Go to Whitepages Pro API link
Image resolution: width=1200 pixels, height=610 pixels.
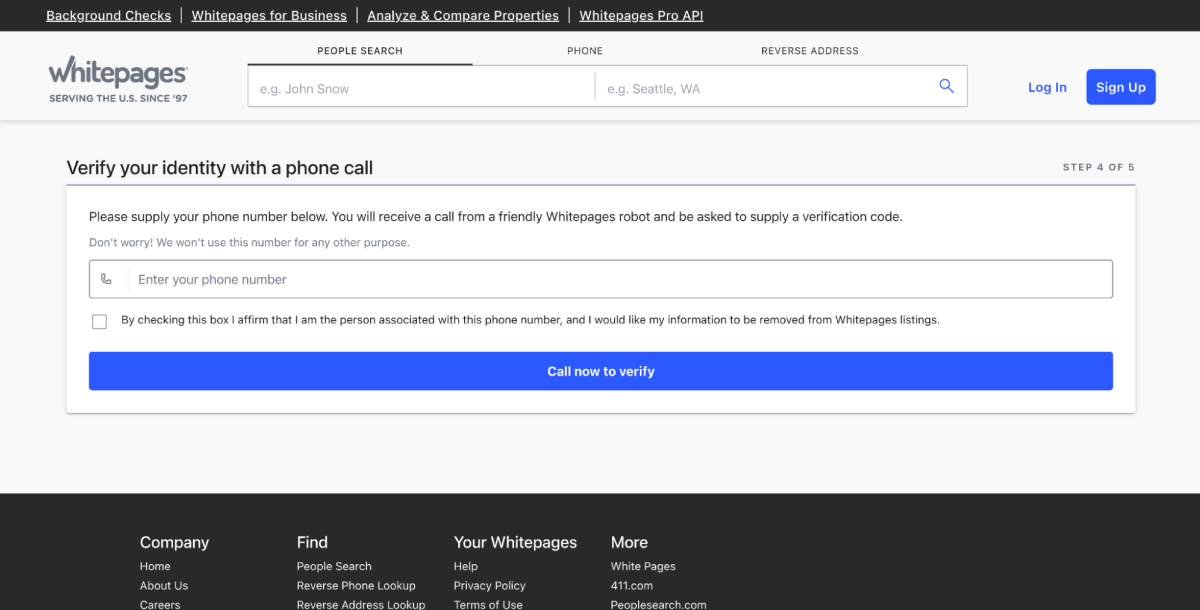pos(641,16)
